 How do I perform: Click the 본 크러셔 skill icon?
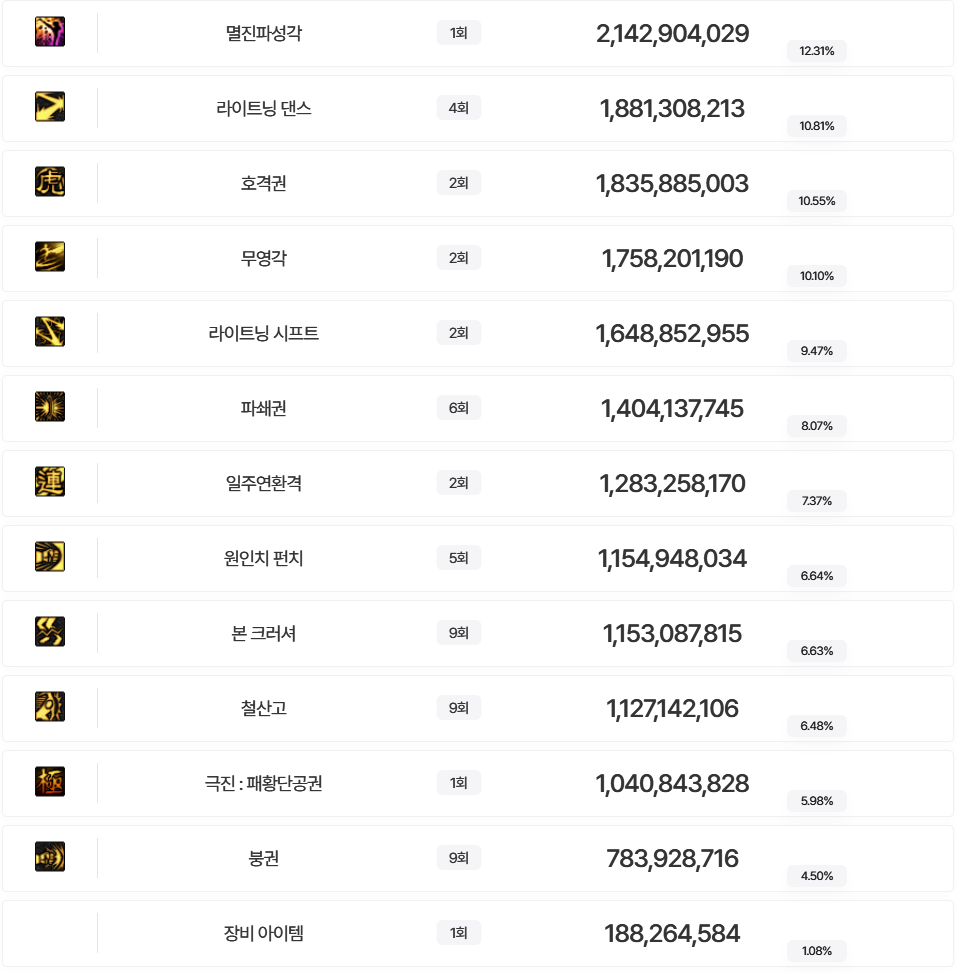pyautogui.click(x=50, y=632)
